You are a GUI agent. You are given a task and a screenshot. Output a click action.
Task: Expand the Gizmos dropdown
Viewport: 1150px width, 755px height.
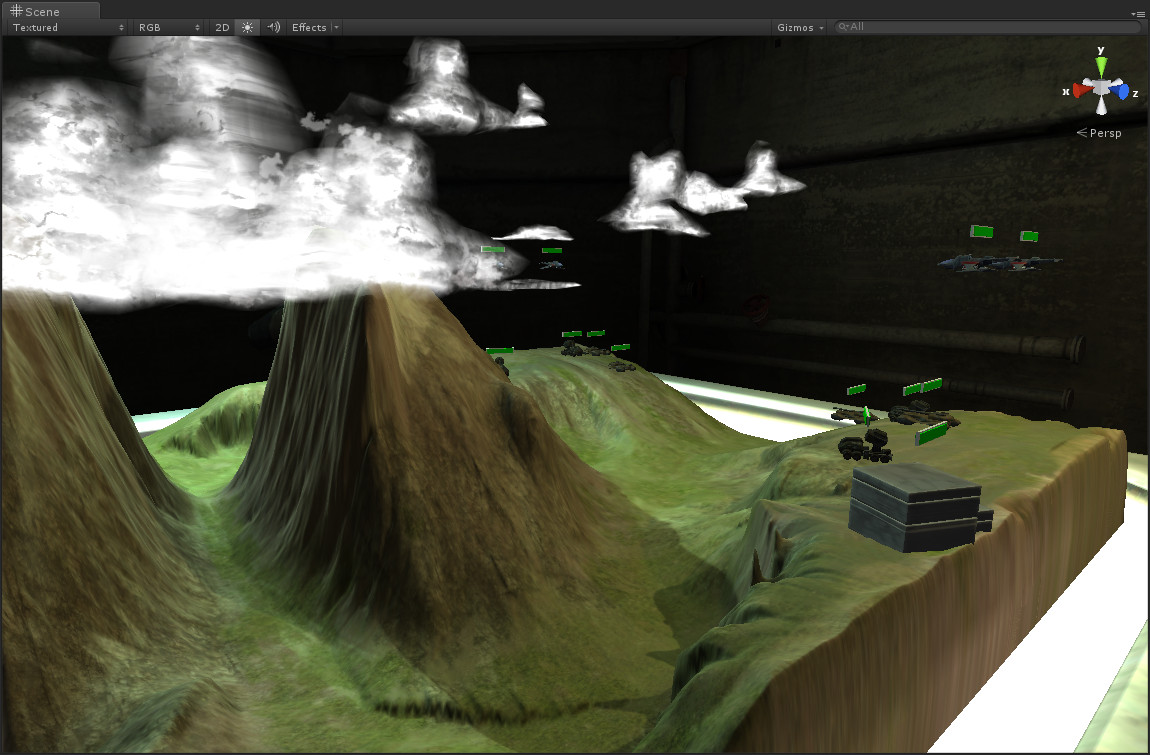tap(801, 27)
